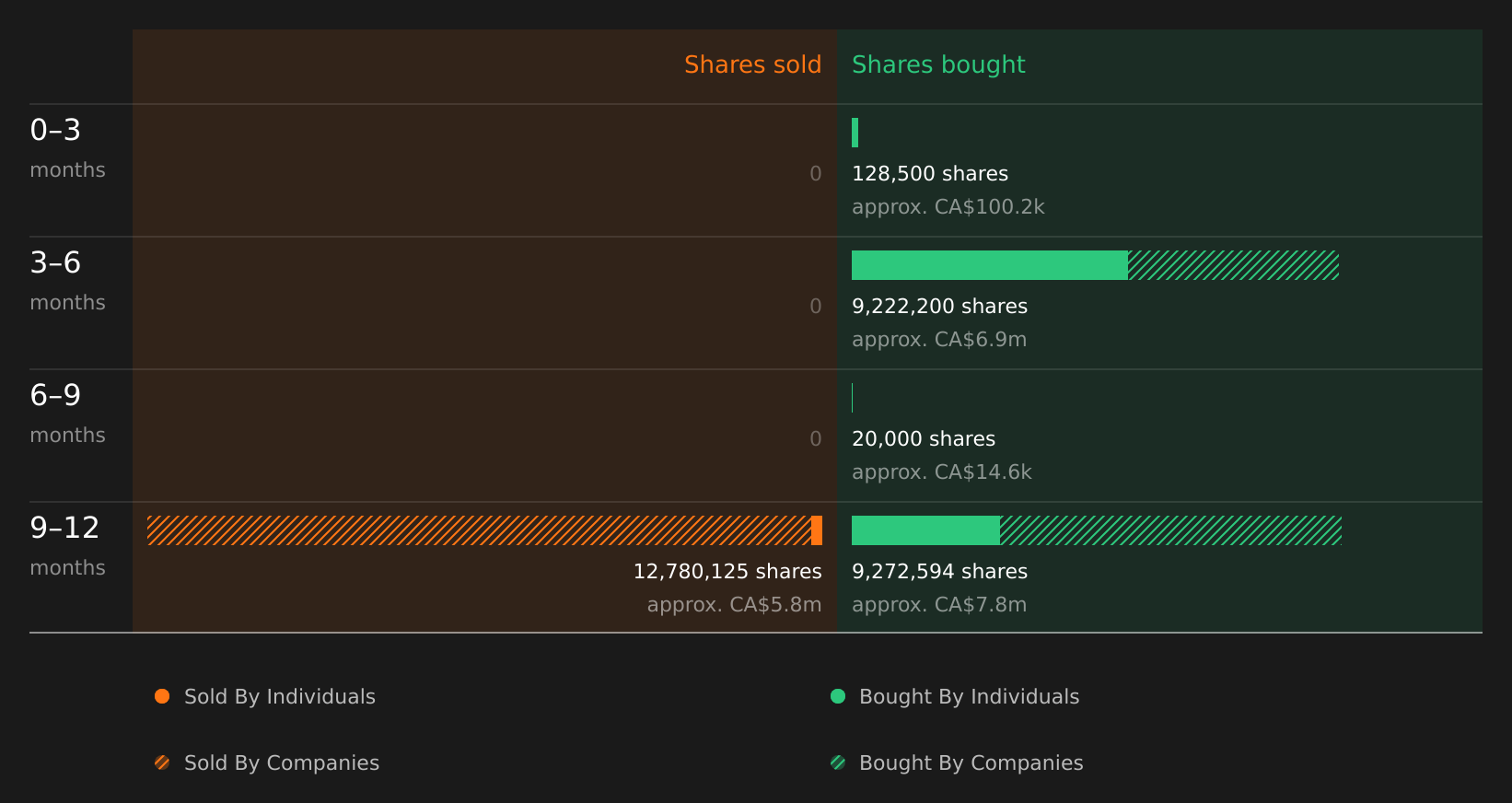Toggle the Sold By Individuals legend label

pos(280,697)
